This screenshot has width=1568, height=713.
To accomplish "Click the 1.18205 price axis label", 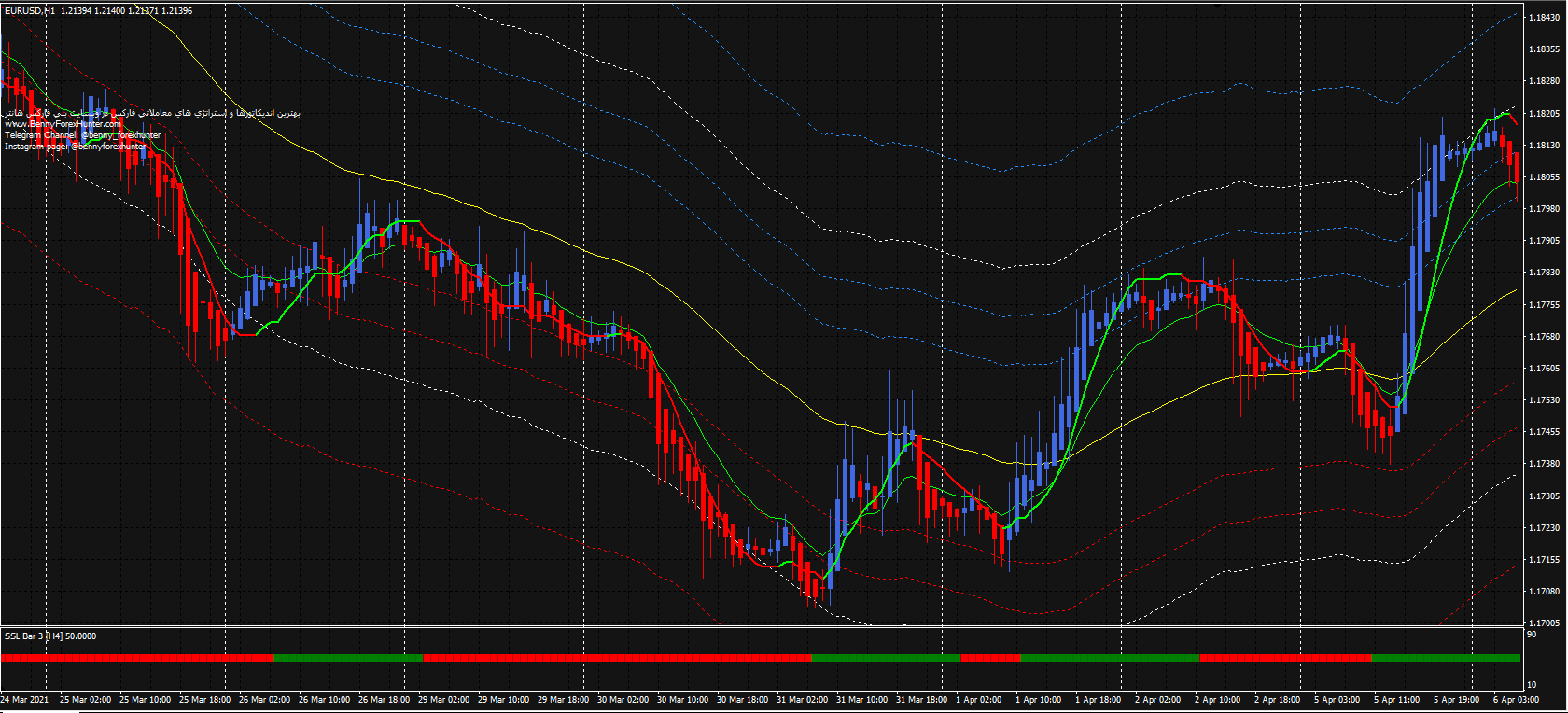I will 1544,114.
